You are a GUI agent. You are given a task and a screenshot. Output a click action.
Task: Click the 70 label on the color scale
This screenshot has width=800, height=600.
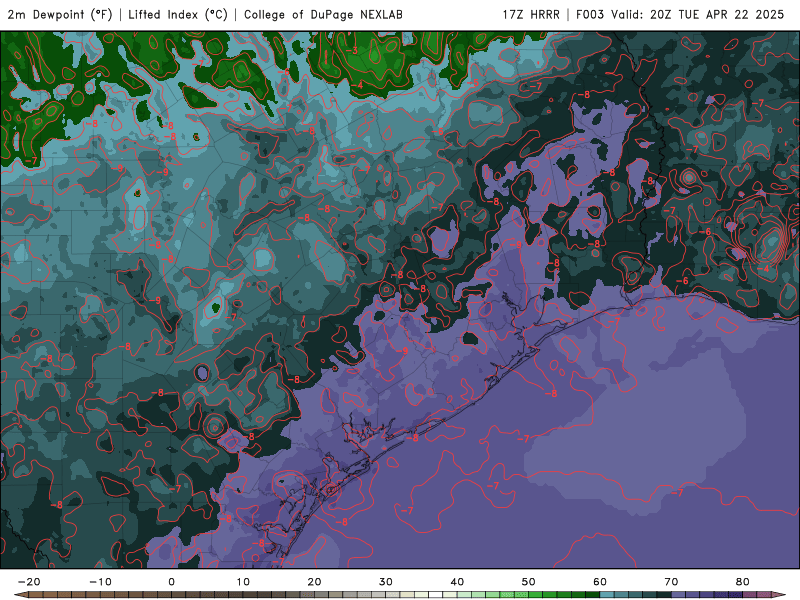coord(671,582)
